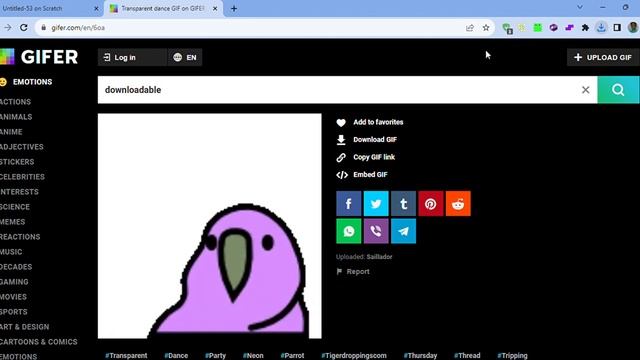
Task: Share GIF on Reddit
Action: [458, 203]
